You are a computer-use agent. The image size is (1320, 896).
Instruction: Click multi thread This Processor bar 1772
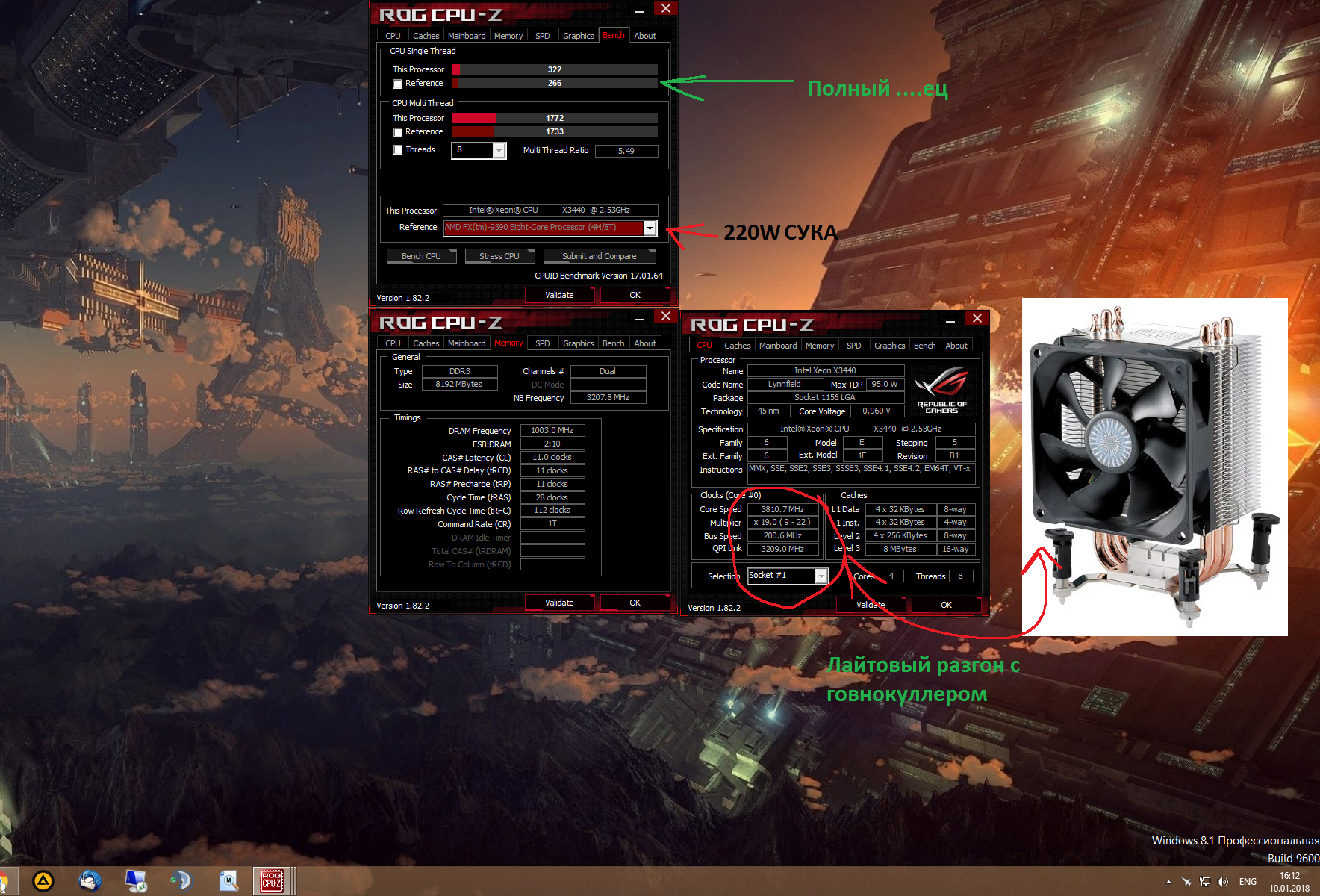[555, 118]
